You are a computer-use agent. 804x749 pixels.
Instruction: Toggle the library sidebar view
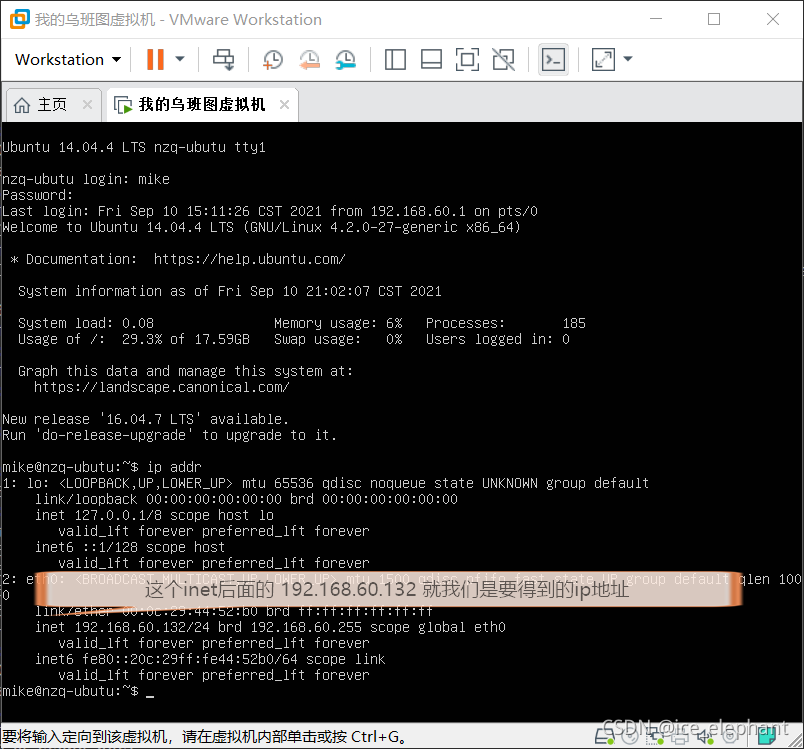395,59
